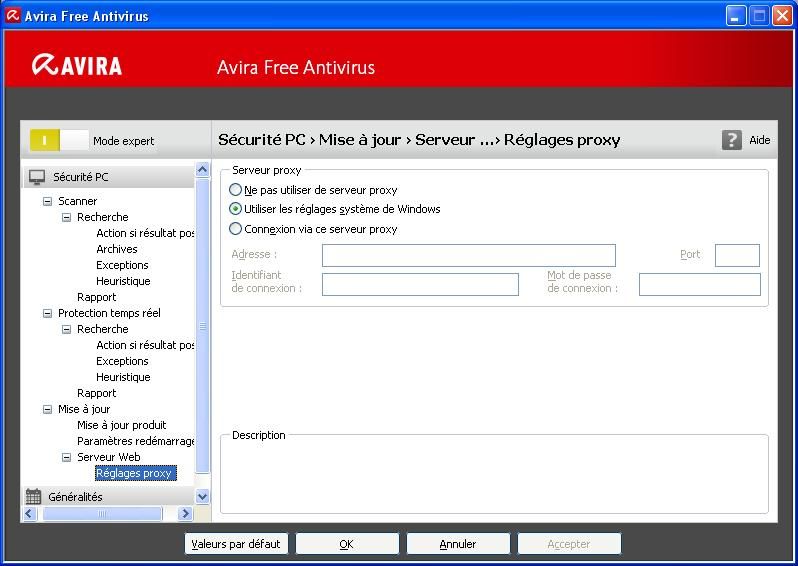This screenshot has width=798, height=566.
Task: Click the tree vertical scrollbar thumb
Action: click(203, 326)
